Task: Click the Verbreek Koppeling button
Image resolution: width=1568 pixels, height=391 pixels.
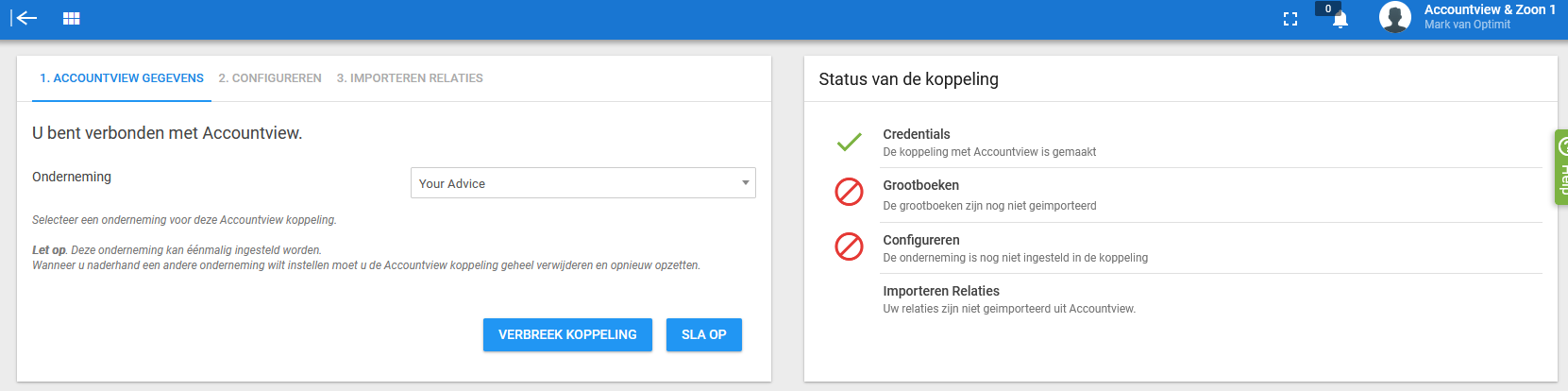Action: point(567,334)
